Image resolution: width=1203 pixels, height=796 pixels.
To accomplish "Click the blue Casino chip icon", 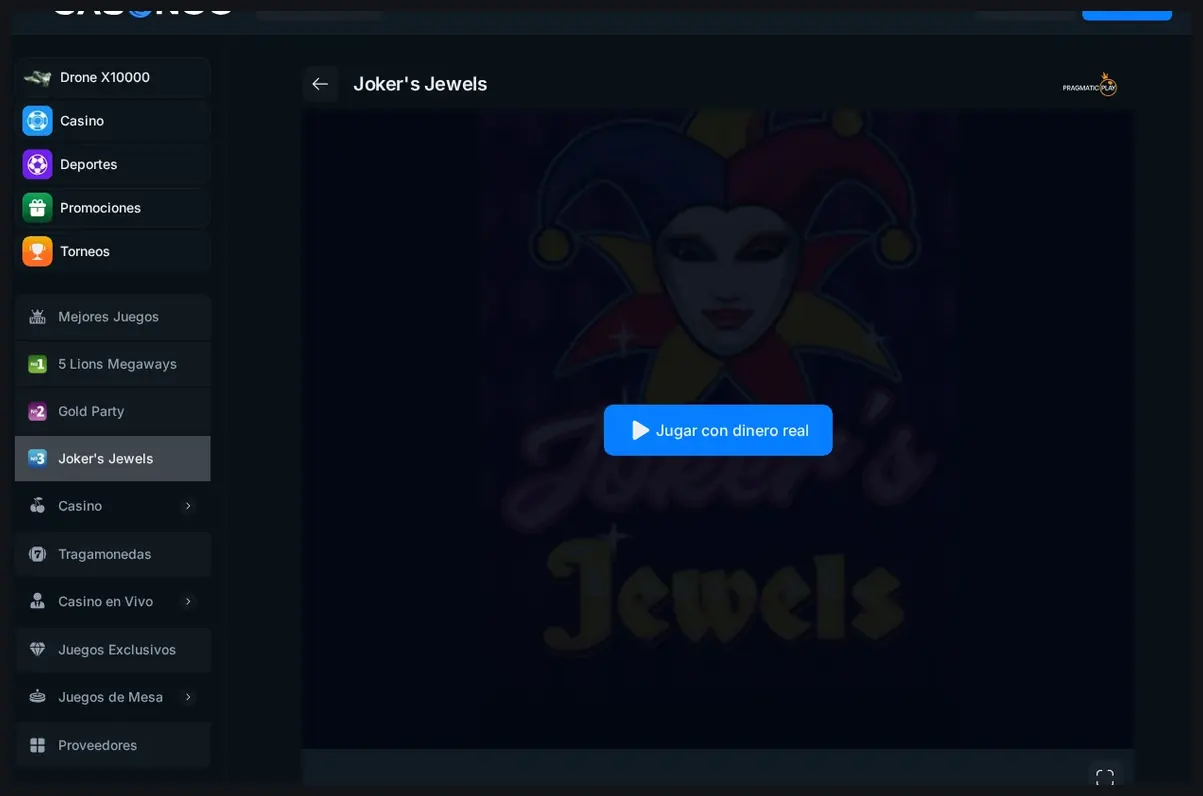I will (37, 121).
